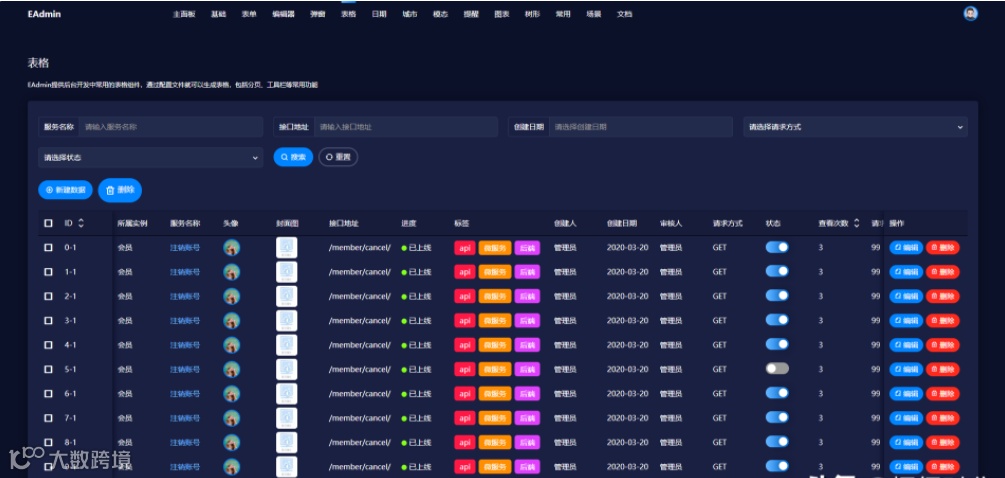Click the 编辑 button in row 7-1
Screen dimensions: 1005x478
pyautogui.click(x=906, y=418)
